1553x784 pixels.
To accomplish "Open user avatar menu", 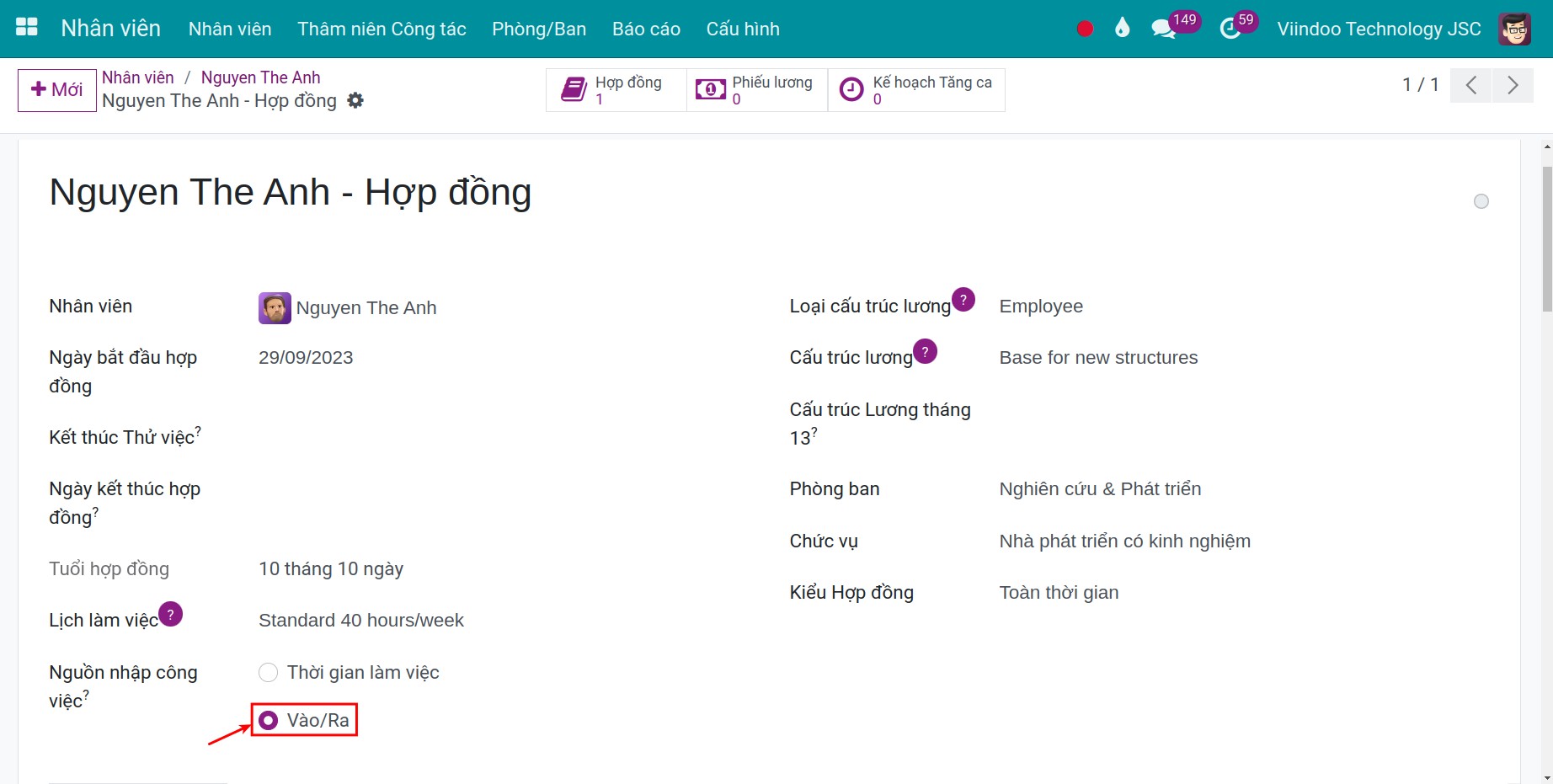I will tap(1514, 29).
